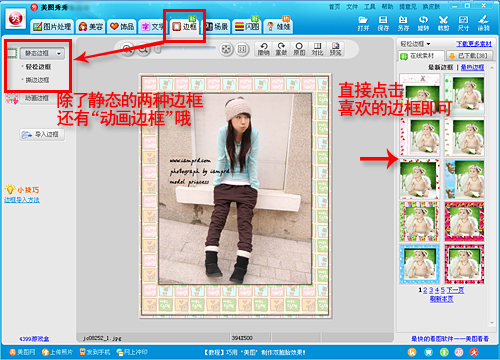The width and height of the screenshot is (500, 360).
Task: Click the 刷新本页 refresh link
Action: coord(441,299)
